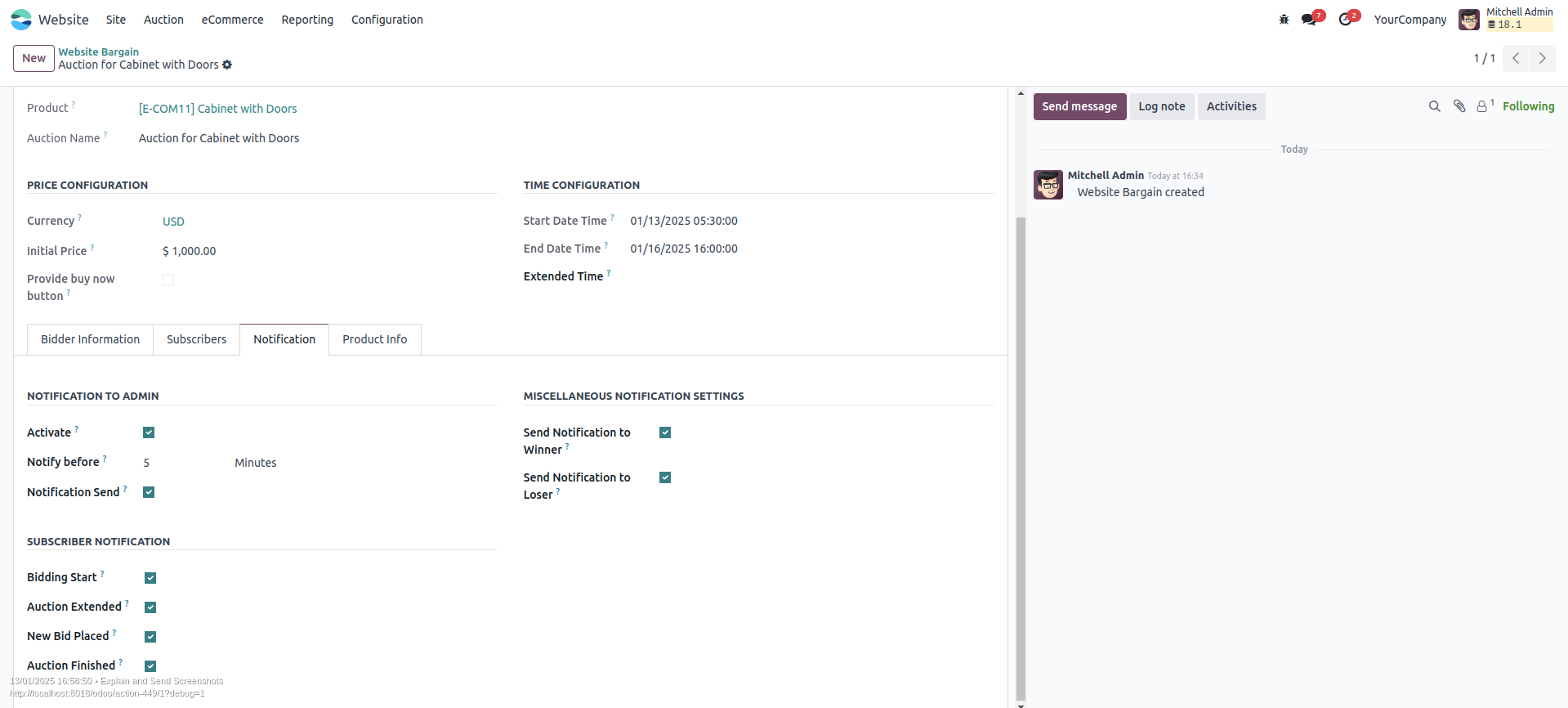Viewport: 1568px width, 708px height.
Task: Attach files using the paperclip icon
Action: tap(1459, 106)
